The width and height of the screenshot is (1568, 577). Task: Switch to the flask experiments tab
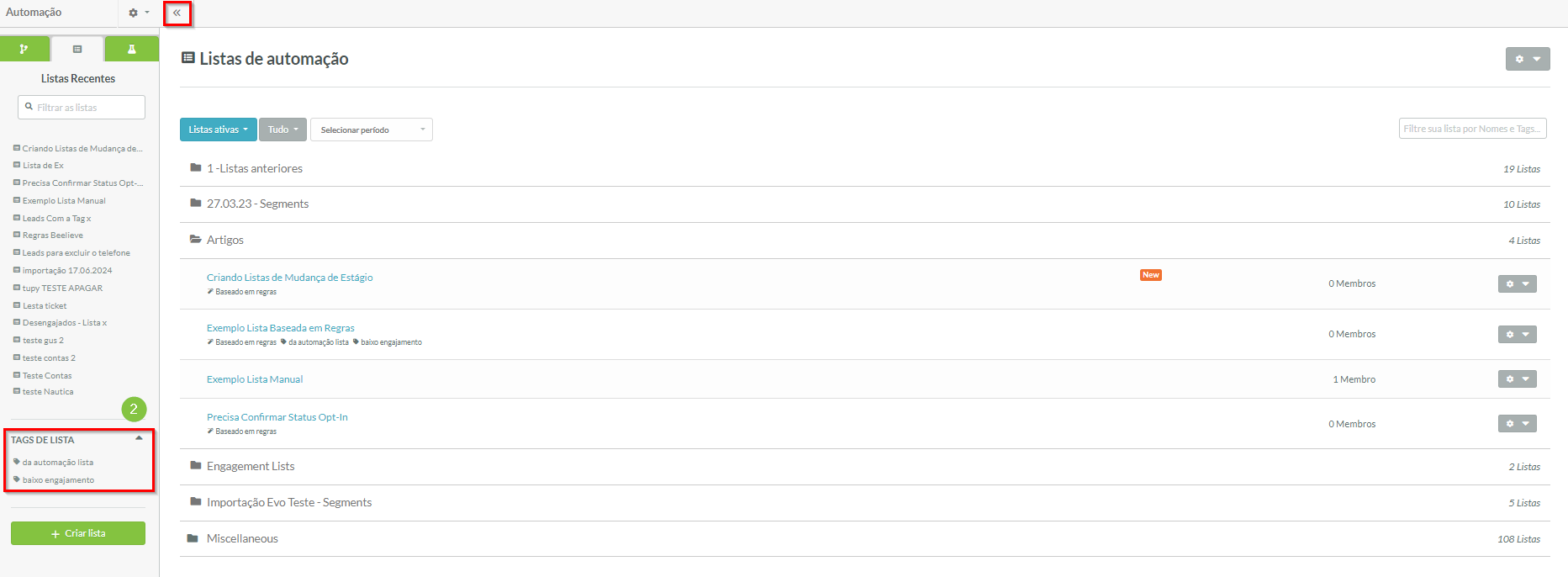point(132,49)
